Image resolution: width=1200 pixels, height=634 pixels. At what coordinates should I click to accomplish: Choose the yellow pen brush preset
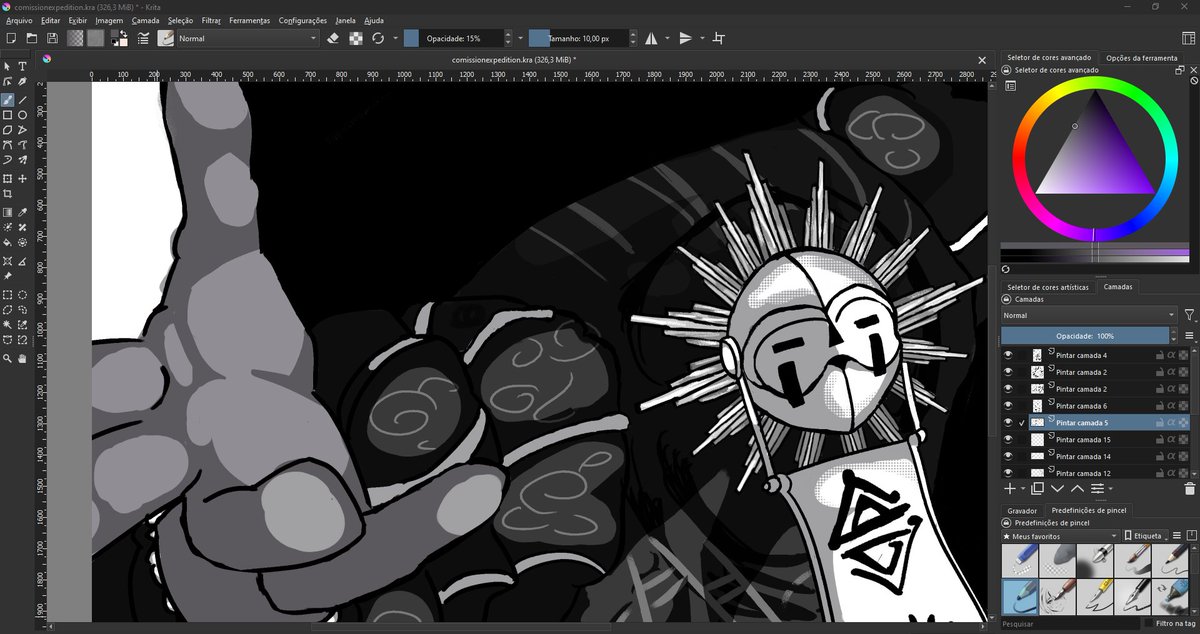coord(1094,598)
